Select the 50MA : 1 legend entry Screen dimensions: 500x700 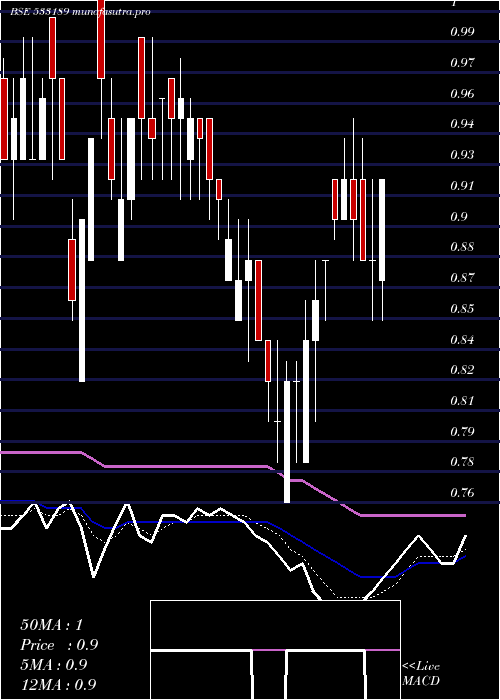[52, 625]
